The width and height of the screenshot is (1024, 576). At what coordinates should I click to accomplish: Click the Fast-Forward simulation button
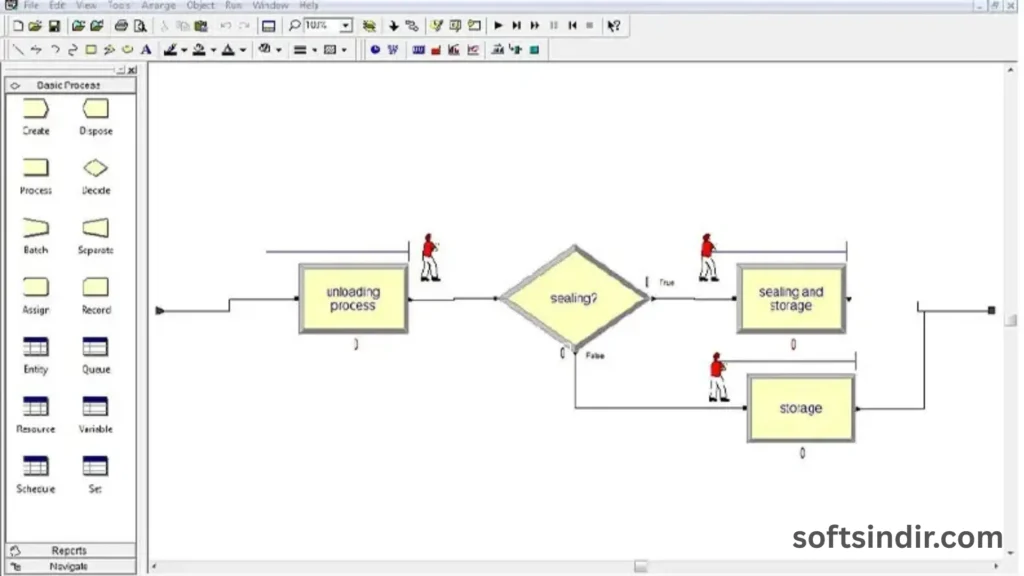tap(535, 25)
